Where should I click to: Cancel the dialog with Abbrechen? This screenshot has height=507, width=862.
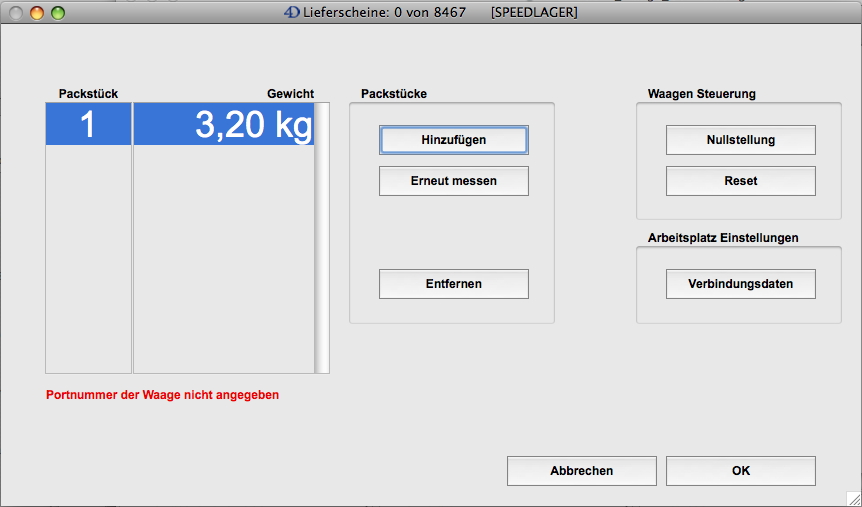click(x=581, y=471)
